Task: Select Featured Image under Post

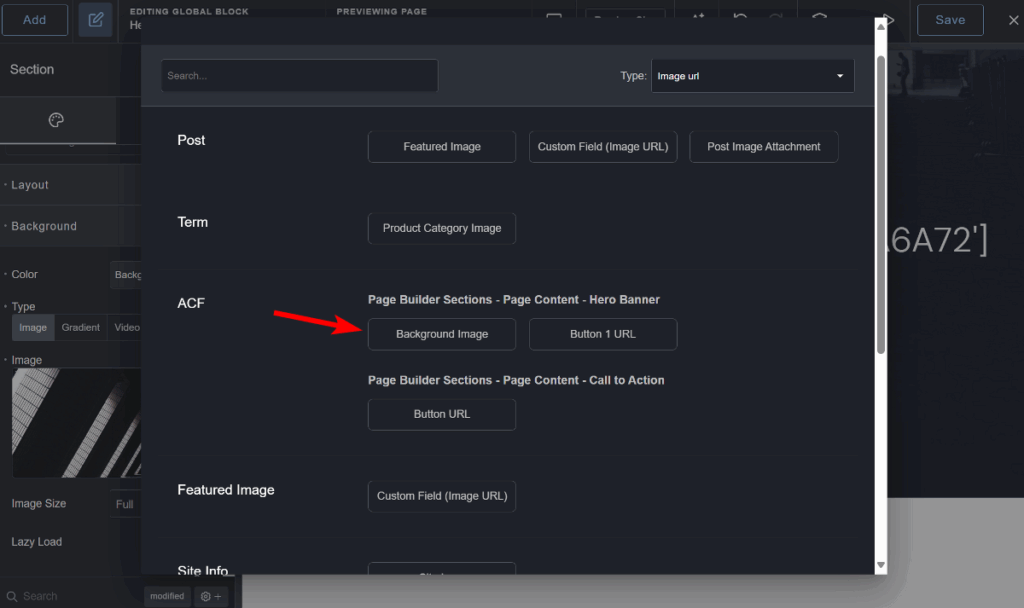Action: coord(441,147)
